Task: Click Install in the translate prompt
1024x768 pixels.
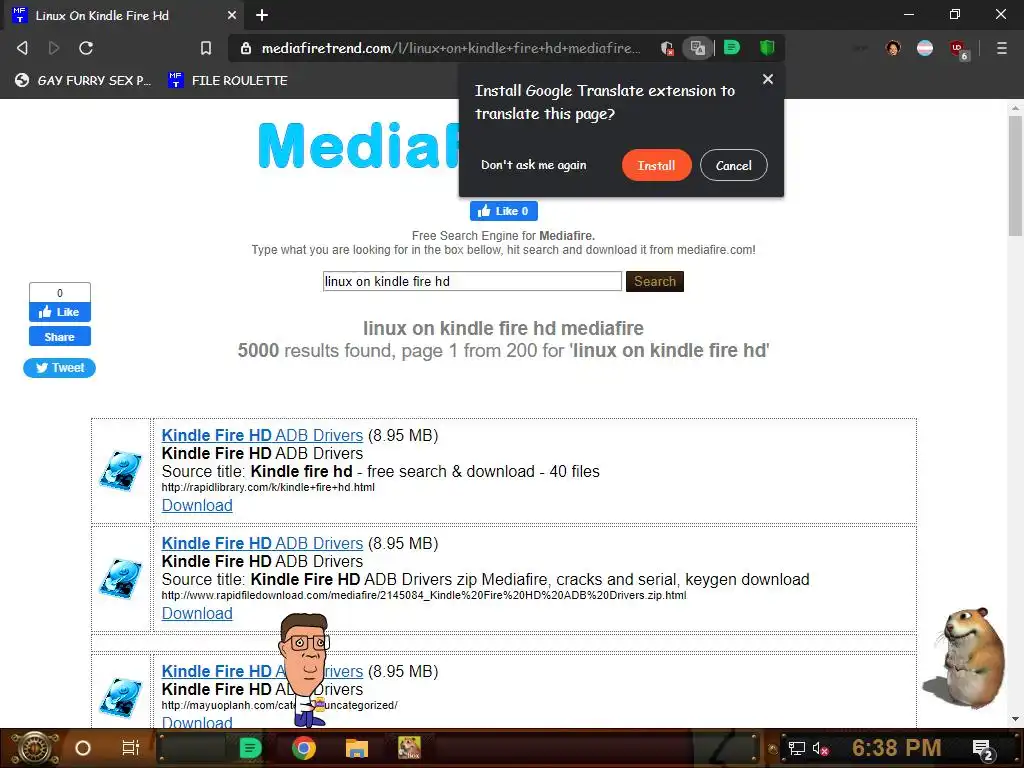Action: click(x=656, y=165)
